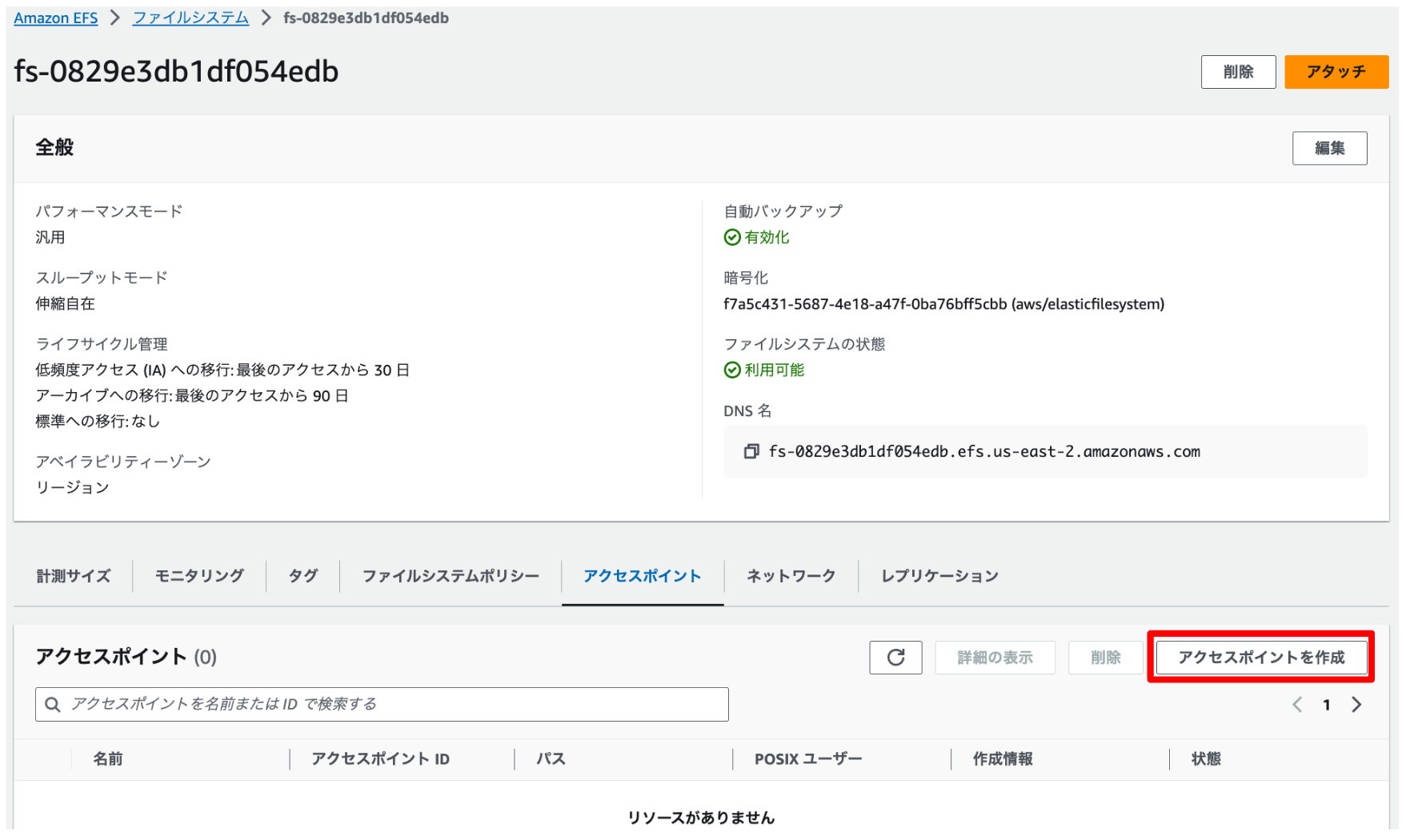Open the ファイルシステム breadcrumb link
This screenshot has height=840, width=1406.
(x=190, y=18)
